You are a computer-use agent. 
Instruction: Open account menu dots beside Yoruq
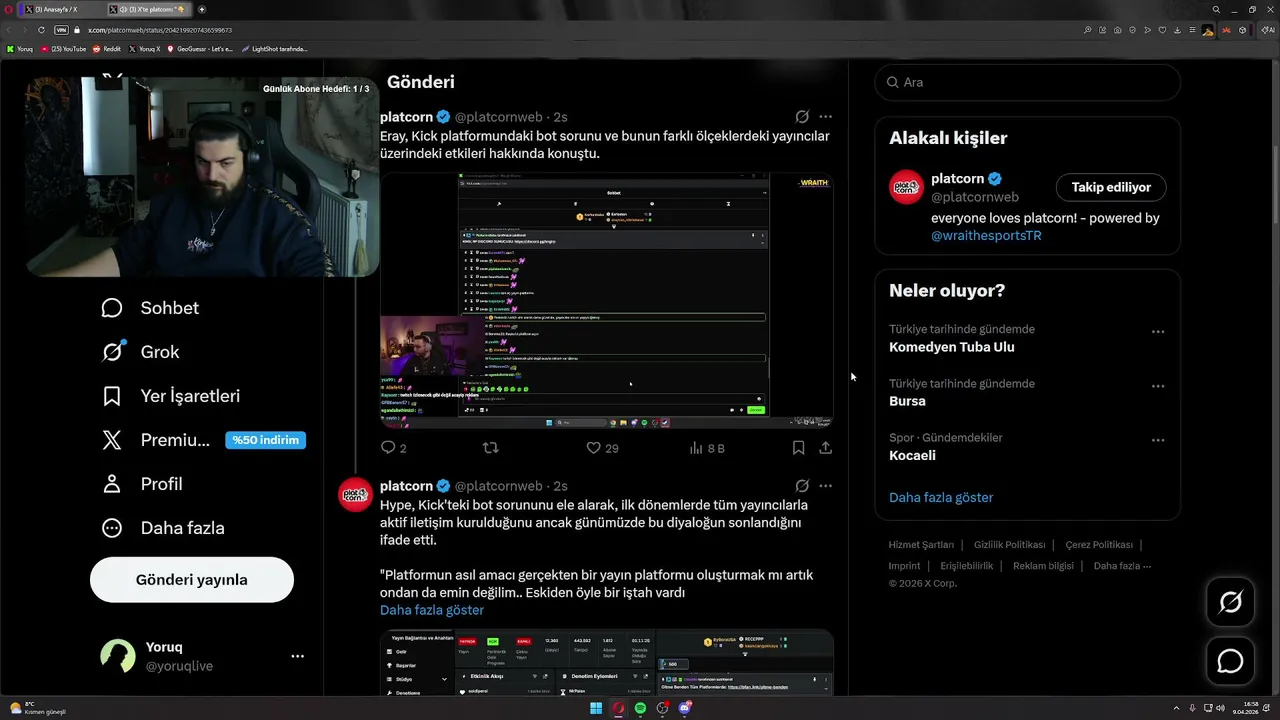coord(297,656)
